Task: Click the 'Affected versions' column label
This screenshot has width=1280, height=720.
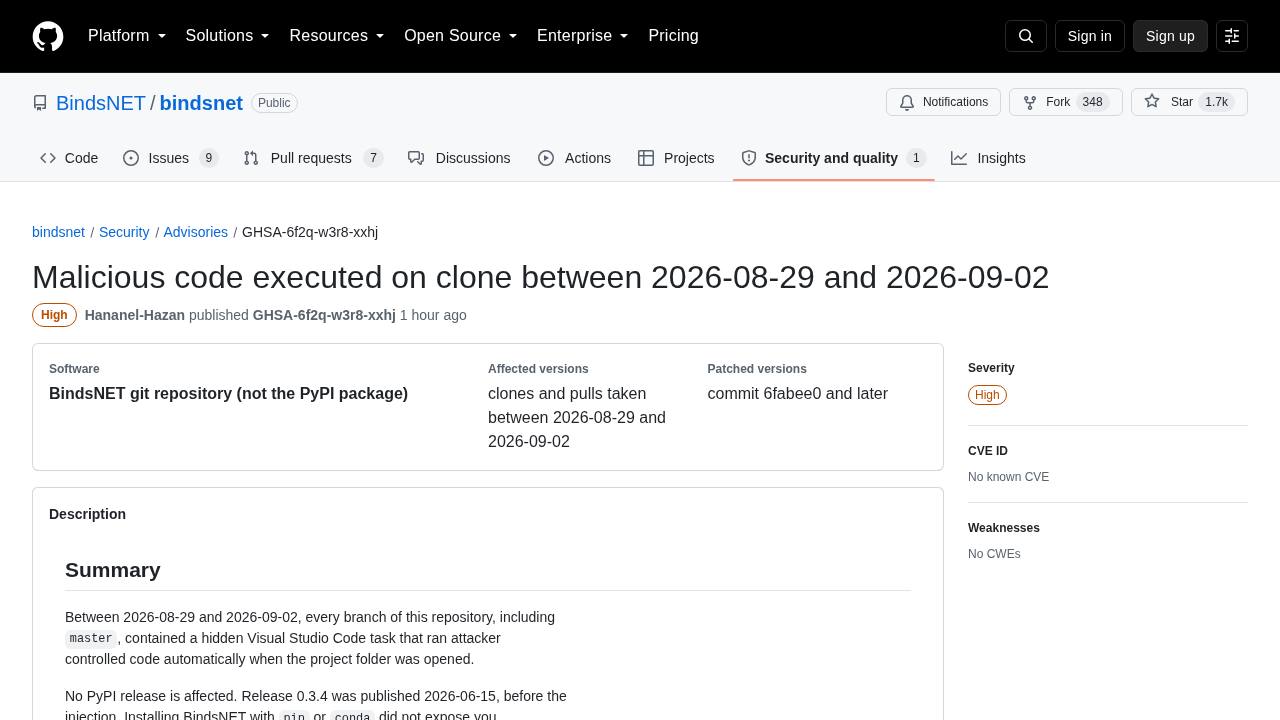Action: 538,369
